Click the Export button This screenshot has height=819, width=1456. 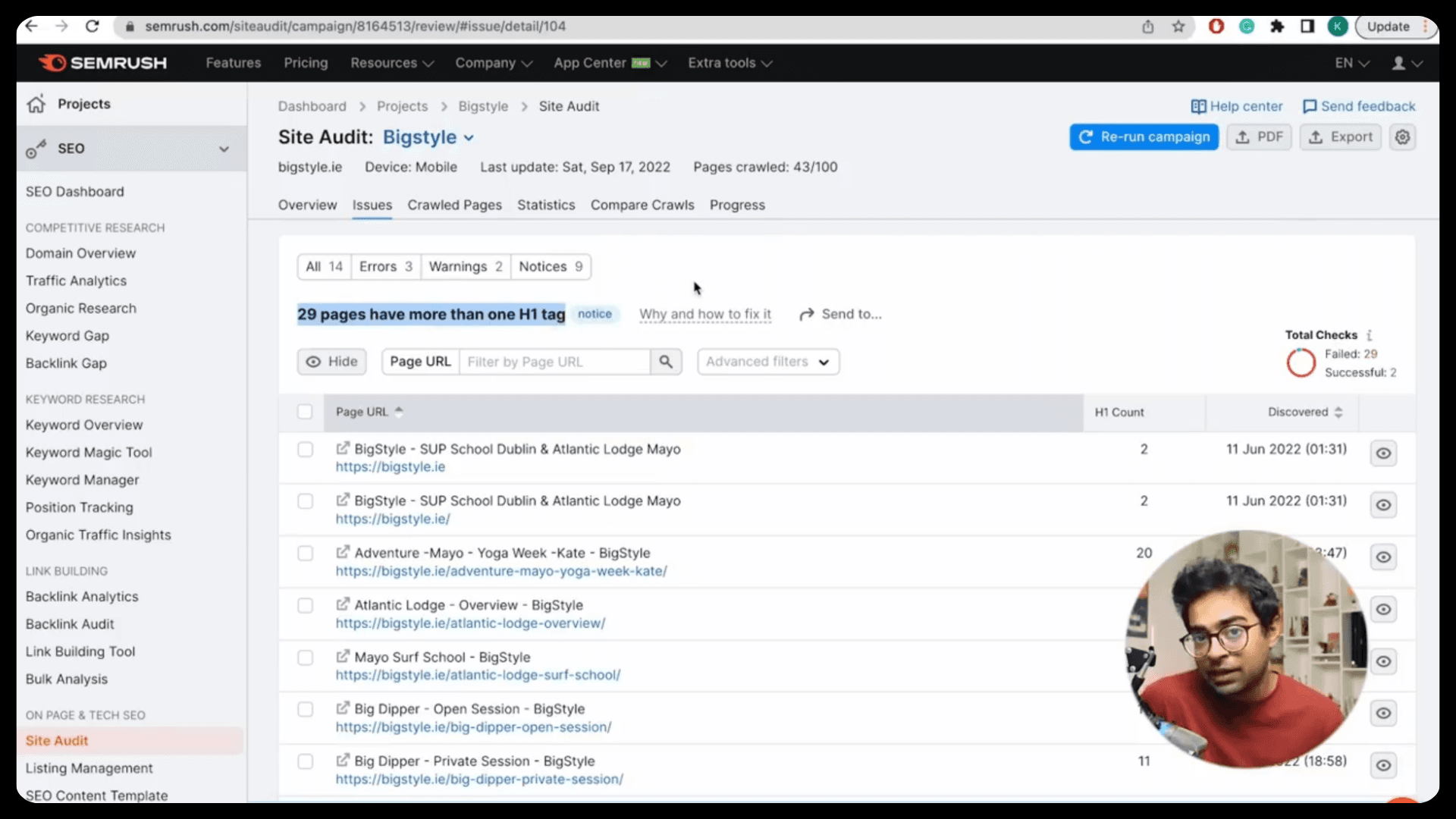point(1340,137)
